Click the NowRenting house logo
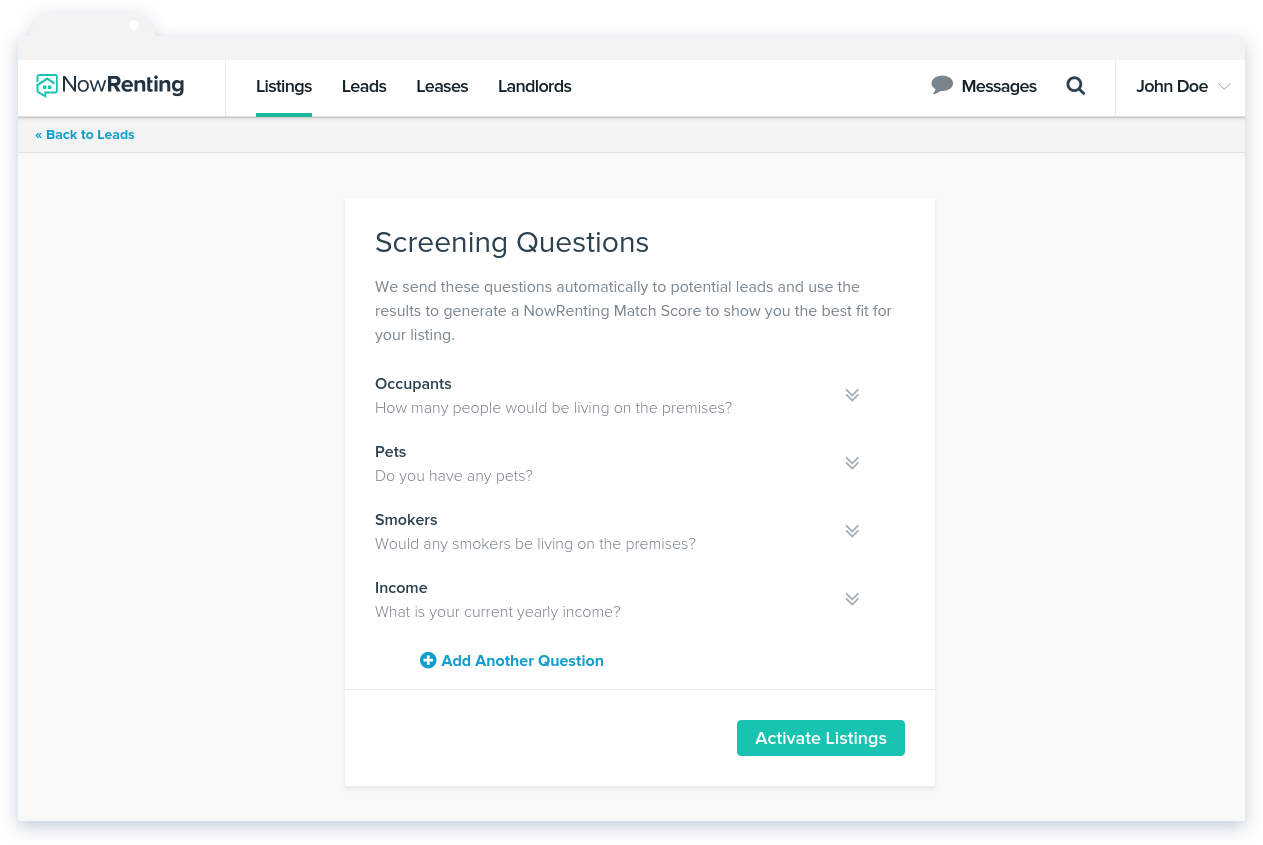Image resolution: width=1263 pixels, height=845 pixels. point(46,86)
